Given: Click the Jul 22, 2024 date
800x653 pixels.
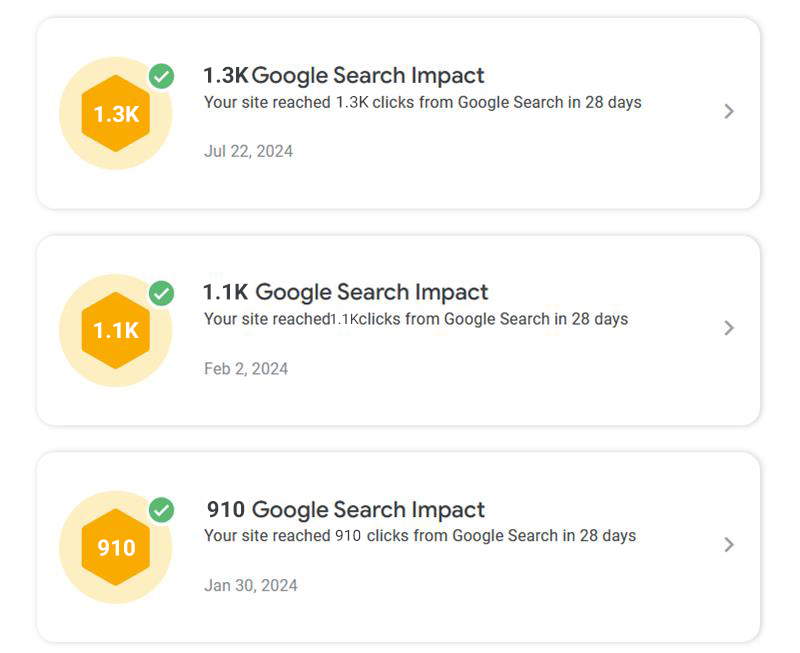Looking at the screenshot, I should pyautogui.click(x=248, y=152).
